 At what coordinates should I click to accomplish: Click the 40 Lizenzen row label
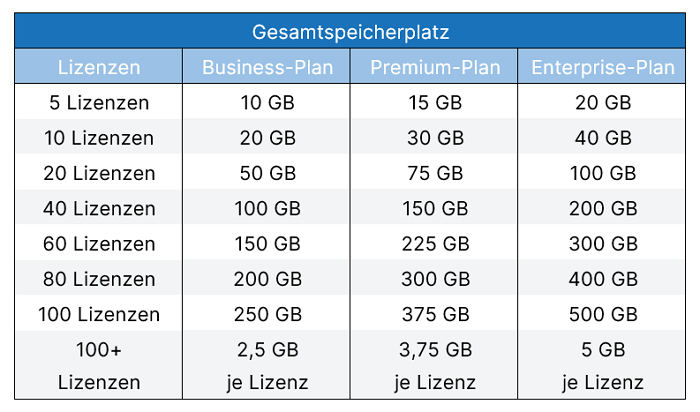(99, 209)
